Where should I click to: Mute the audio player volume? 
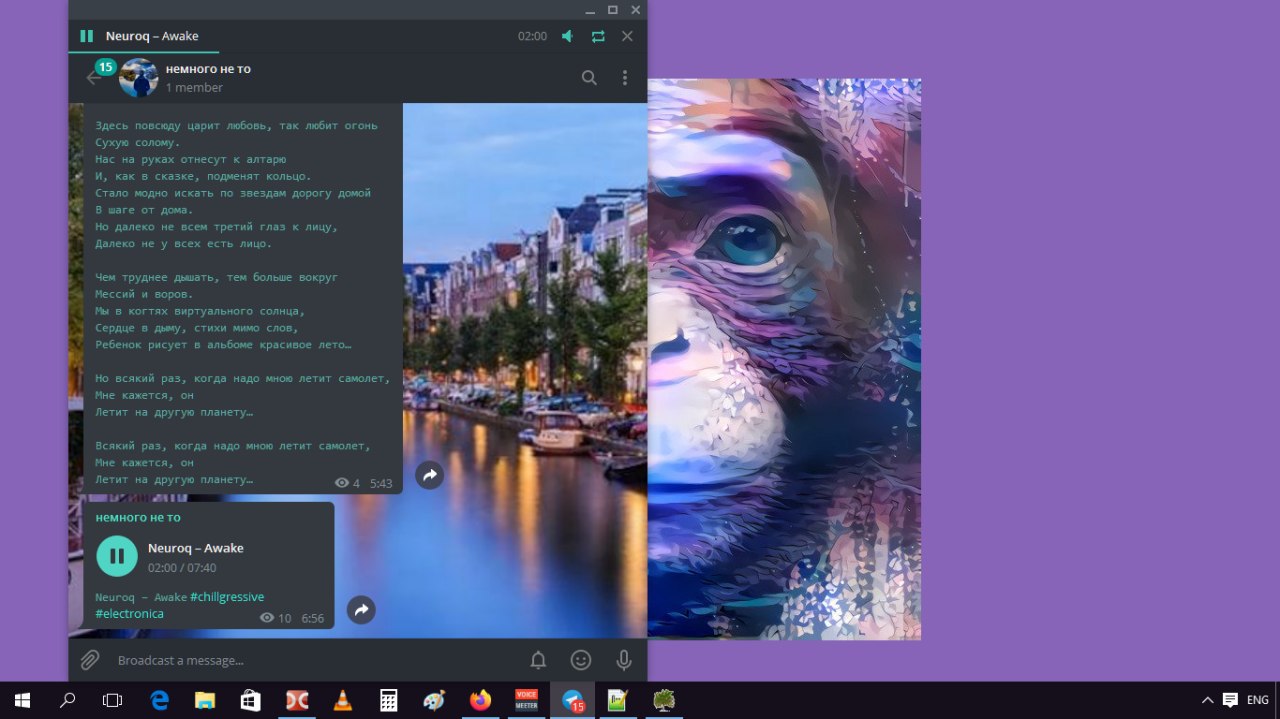click(567, 36)
